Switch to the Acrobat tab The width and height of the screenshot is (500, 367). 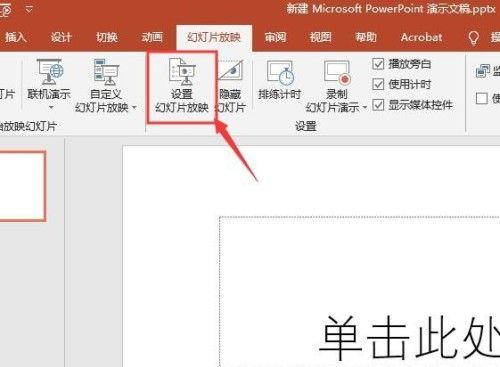(422, 37)
